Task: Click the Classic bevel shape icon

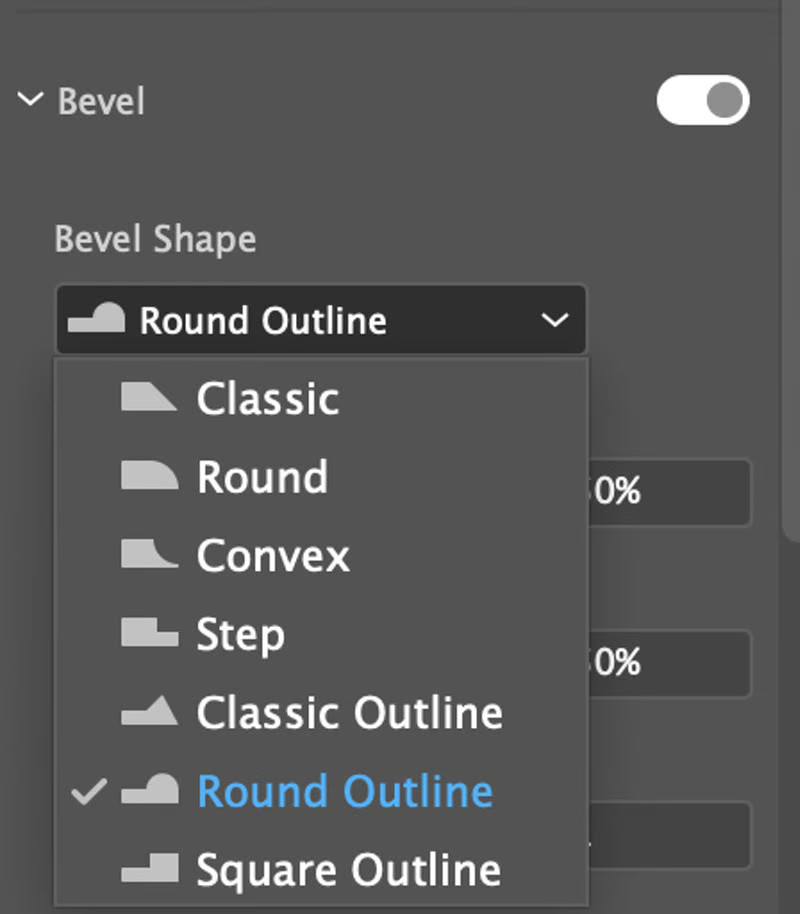Action: [x=148, y=398]
